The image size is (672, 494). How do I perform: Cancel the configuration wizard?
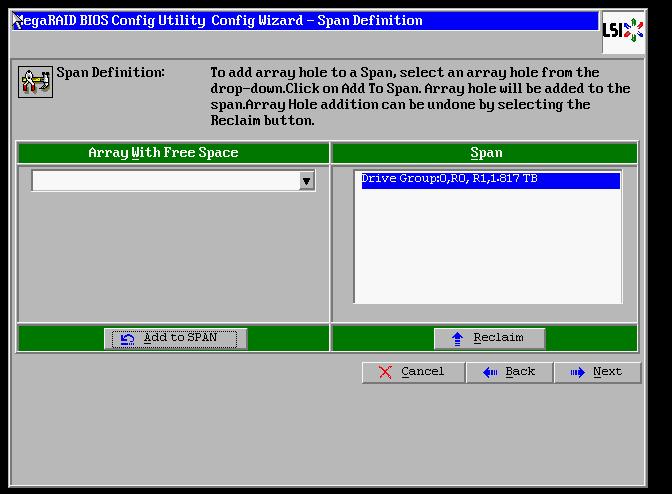[x=413, y=372]
